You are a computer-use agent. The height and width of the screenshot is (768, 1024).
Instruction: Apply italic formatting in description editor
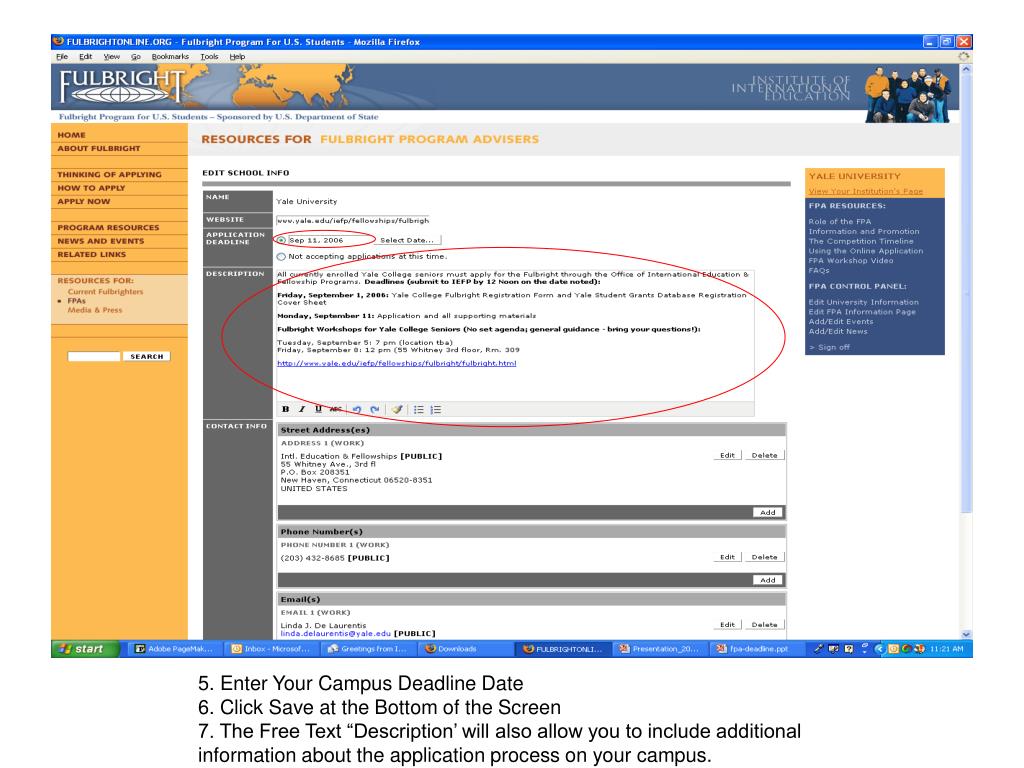pos(302,409)
